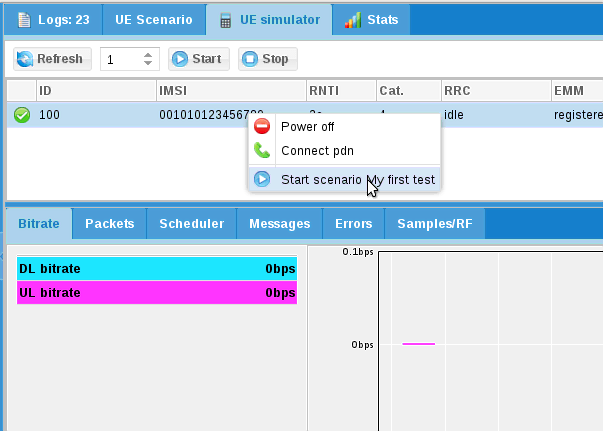Switch to Samples/RF tab
603x431 pixels.
[x=435, y=224]
